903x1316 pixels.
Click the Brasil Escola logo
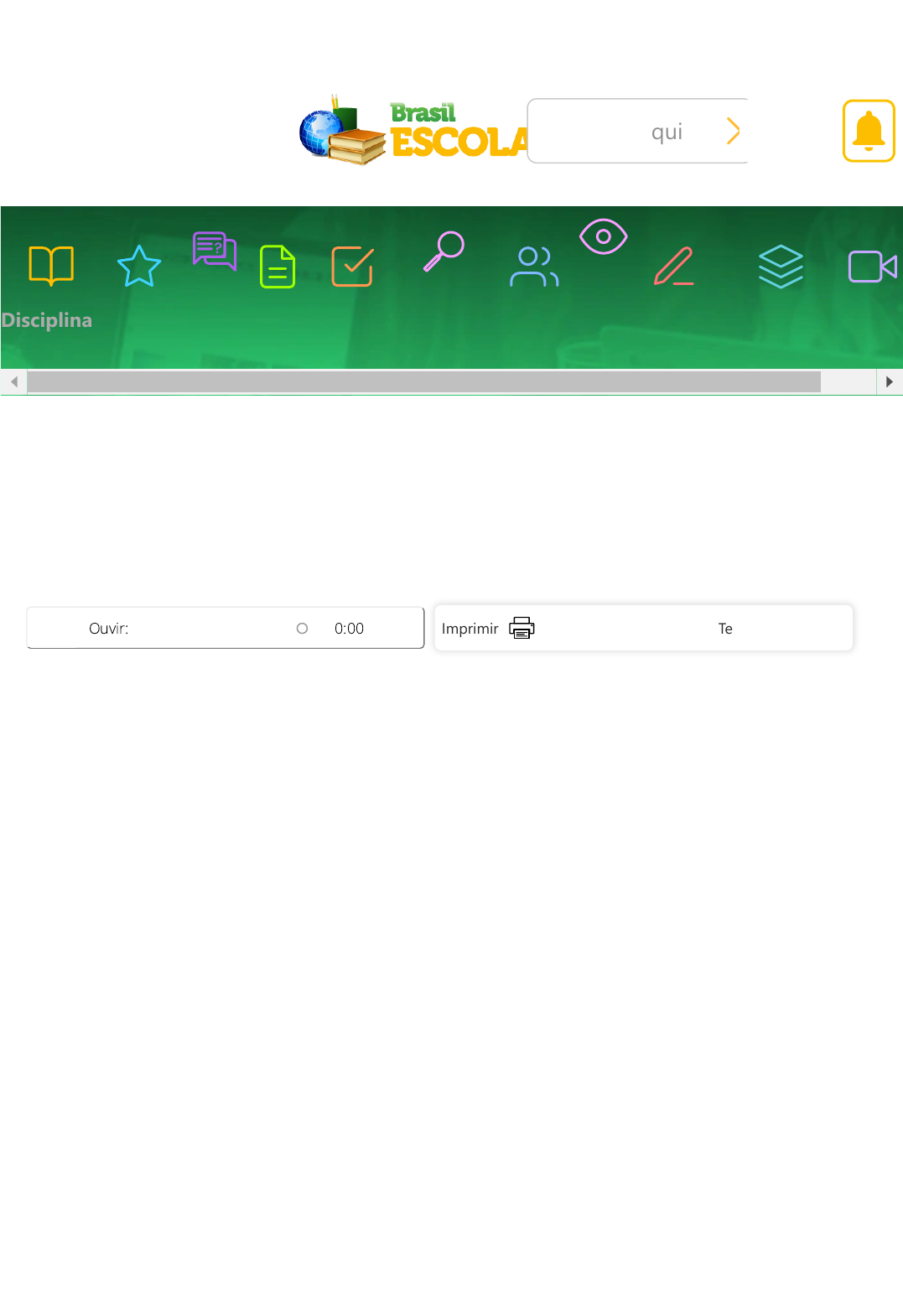(x=413, y=131)
